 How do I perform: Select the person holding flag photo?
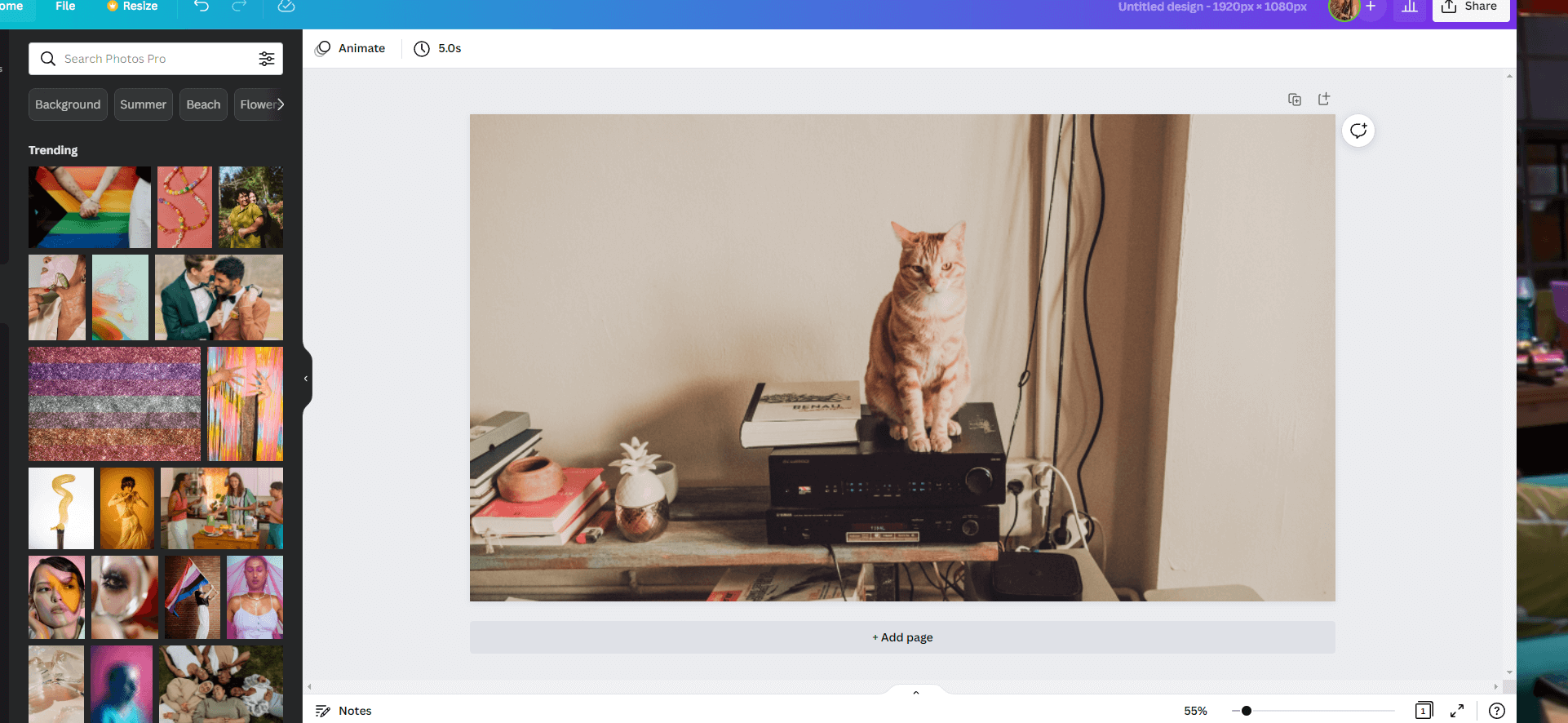pos(193,597)
